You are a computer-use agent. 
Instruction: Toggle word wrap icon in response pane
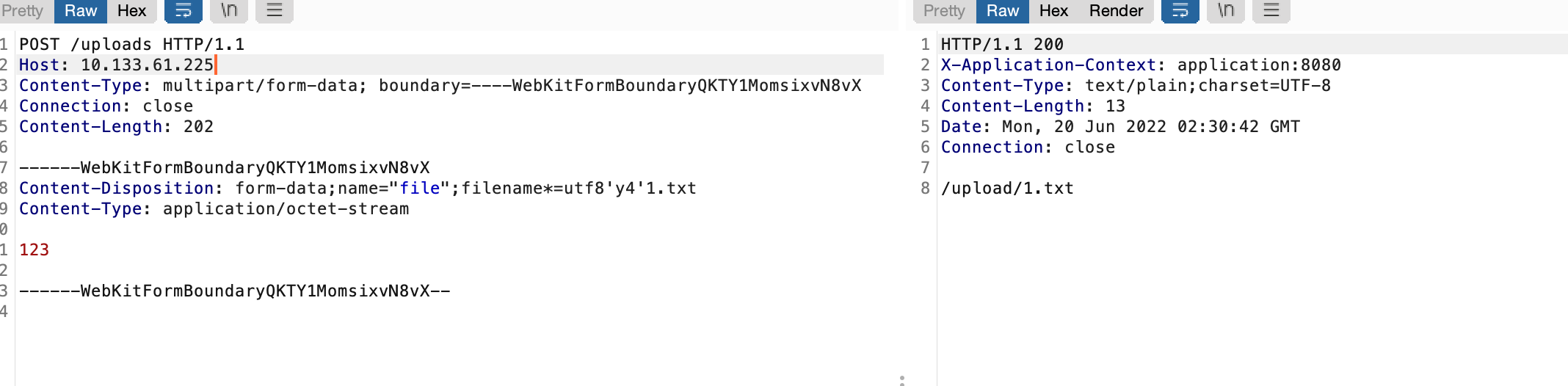1180,10
